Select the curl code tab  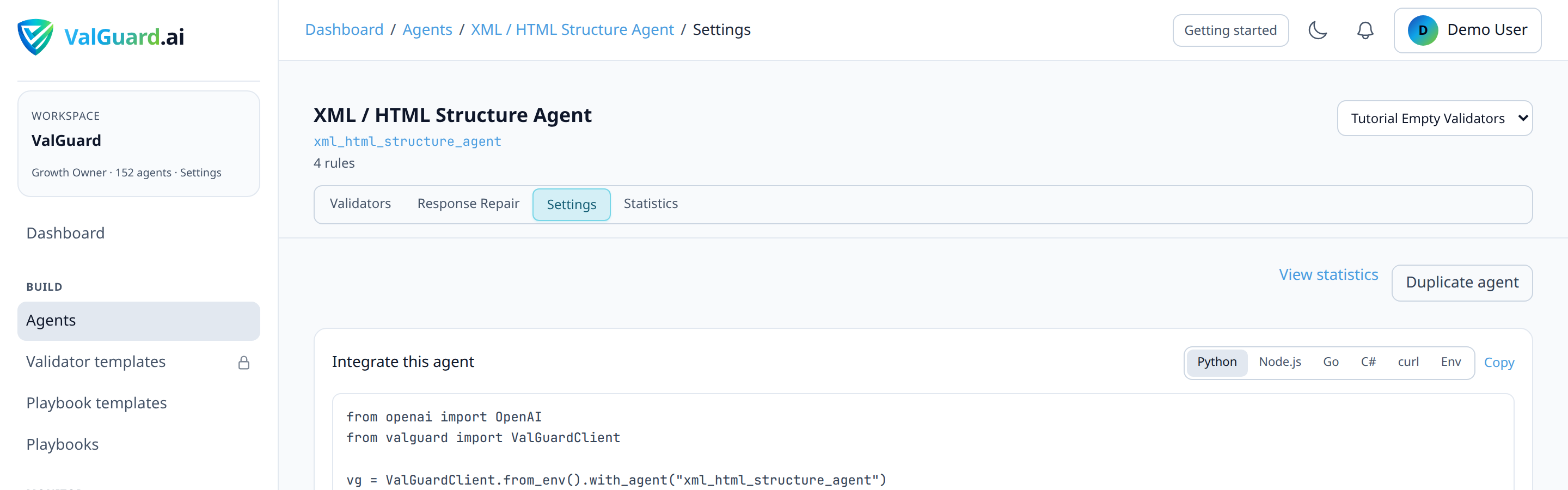[1408, 362]
